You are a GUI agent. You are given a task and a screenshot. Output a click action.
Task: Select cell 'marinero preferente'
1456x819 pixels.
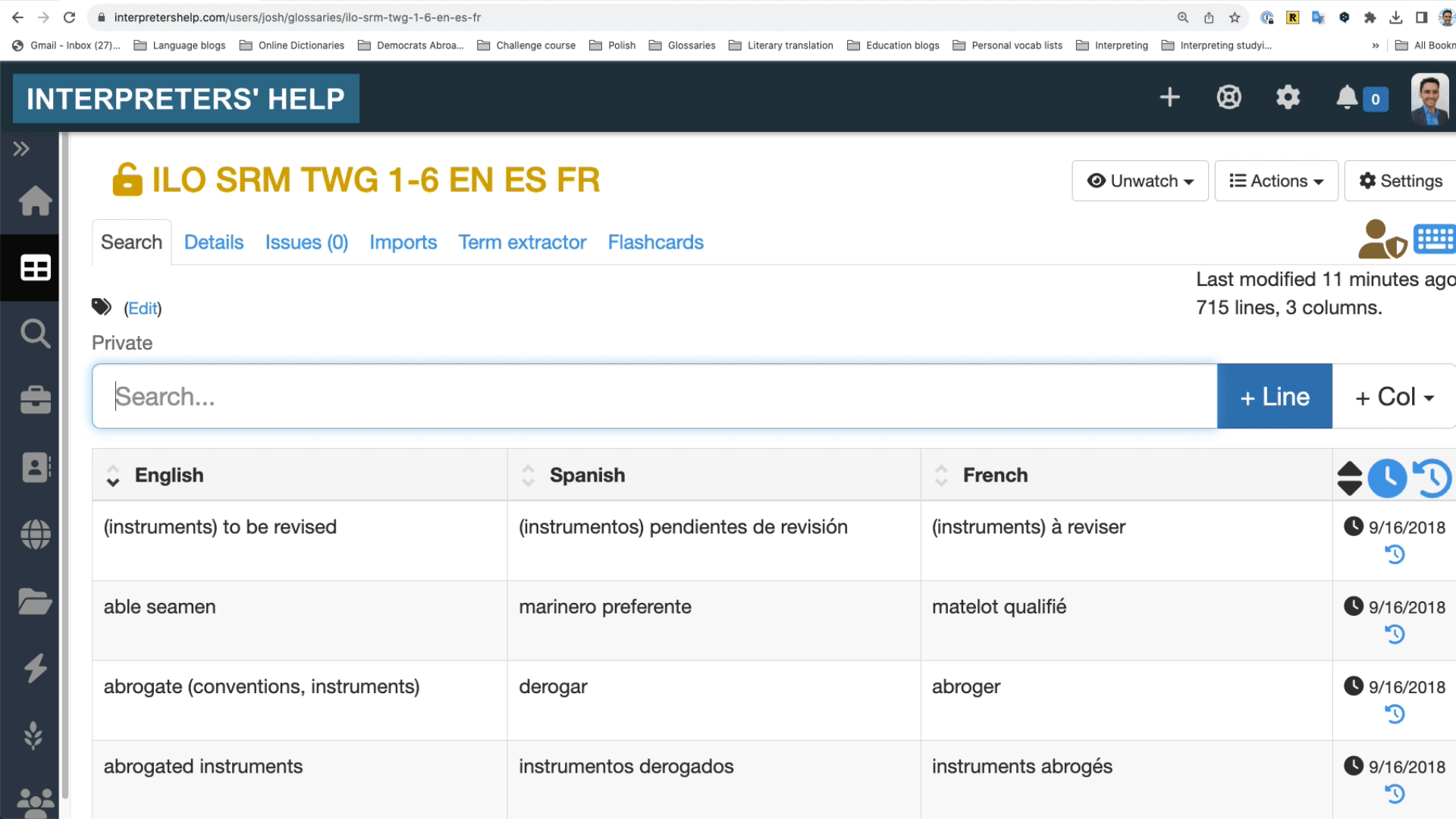pos(714,620)
